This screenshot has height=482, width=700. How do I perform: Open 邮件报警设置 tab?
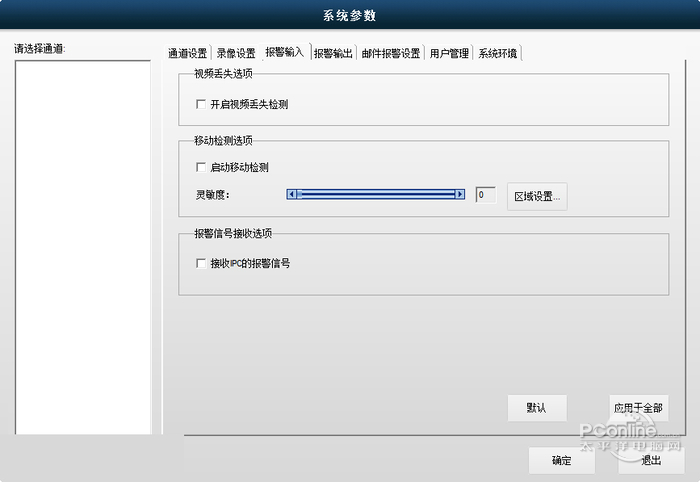tap(391, 53)
